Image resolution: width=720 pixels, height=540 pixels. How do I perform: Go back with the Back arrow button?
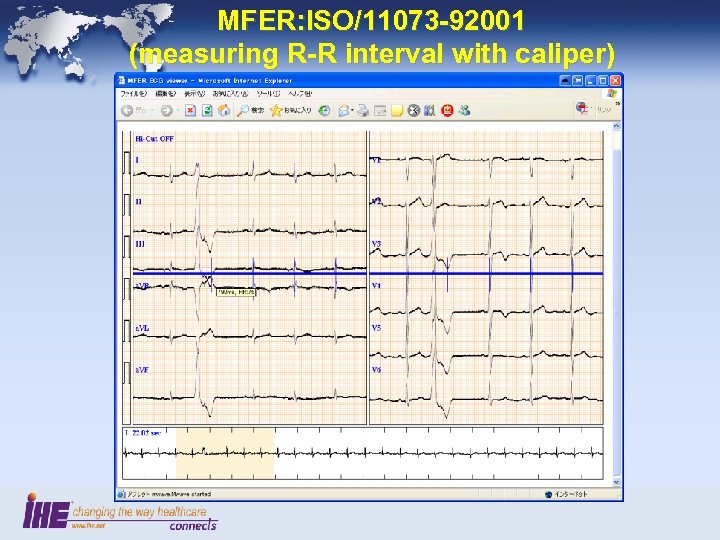pyautogui.click(x=127, y=111)
